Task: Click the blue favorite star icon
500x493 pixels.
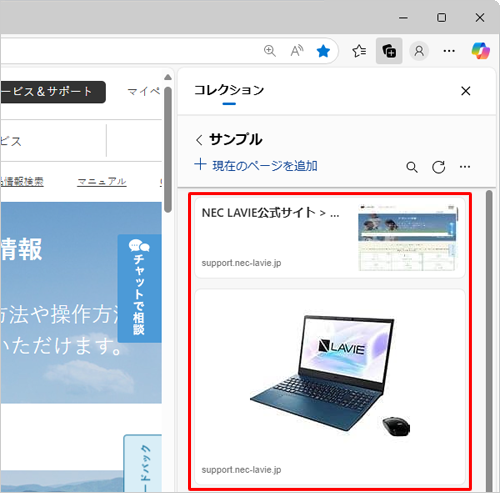Action: (323, 51)
